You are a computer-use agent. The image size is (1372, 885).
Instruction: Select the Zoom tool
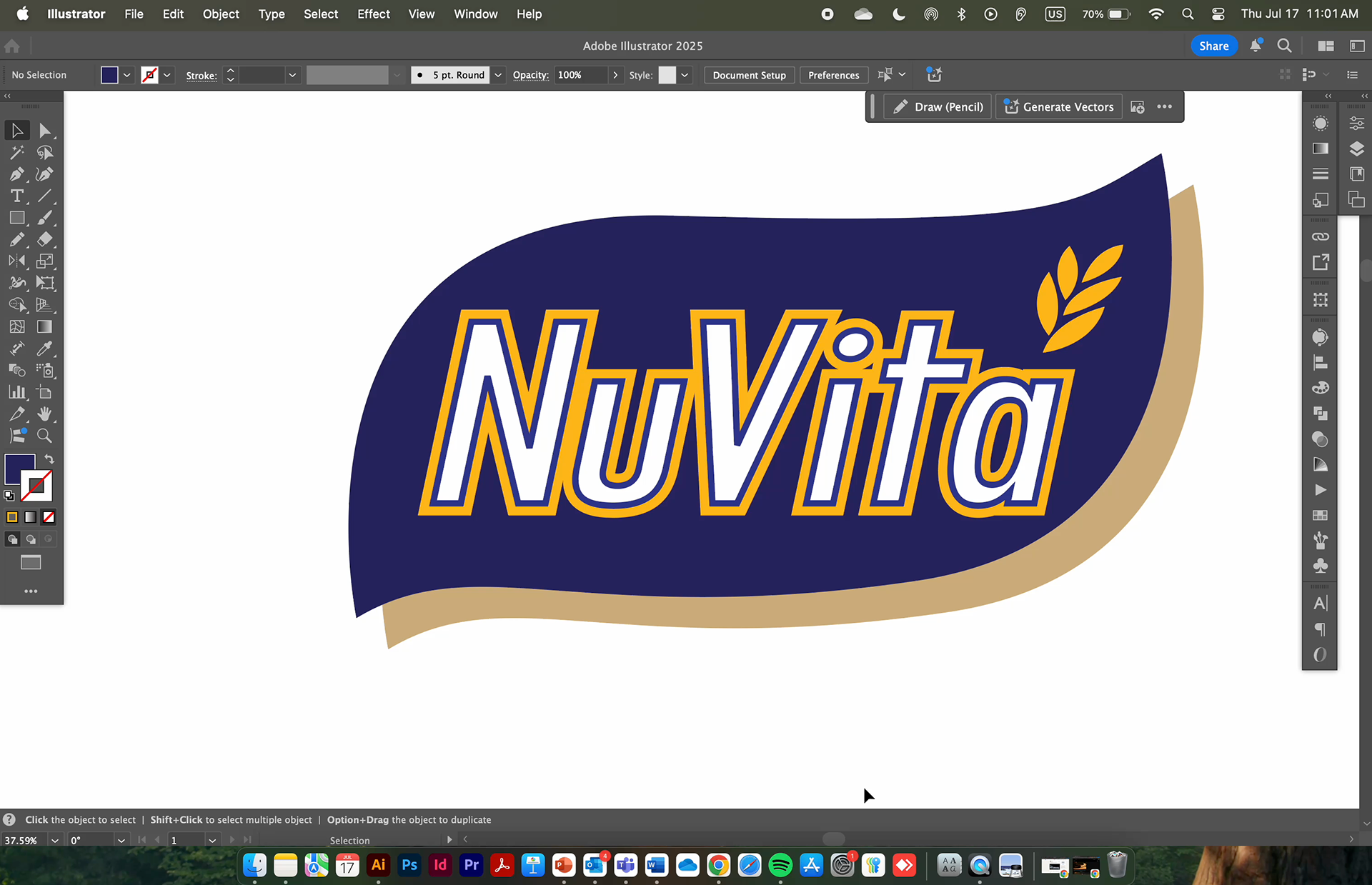tap(44, 436)
